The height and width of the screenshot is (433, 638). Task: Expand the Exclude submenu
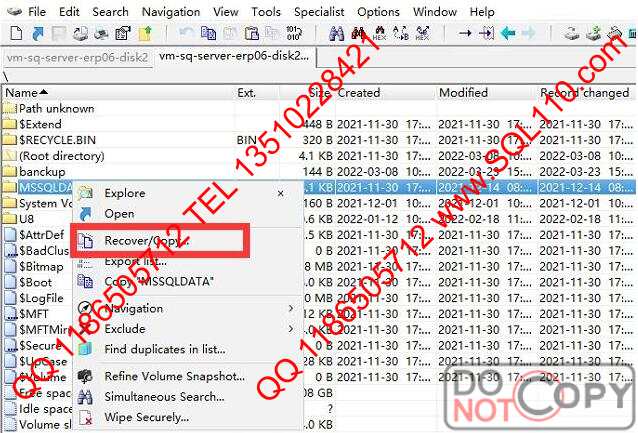click(x=125, y=328)
